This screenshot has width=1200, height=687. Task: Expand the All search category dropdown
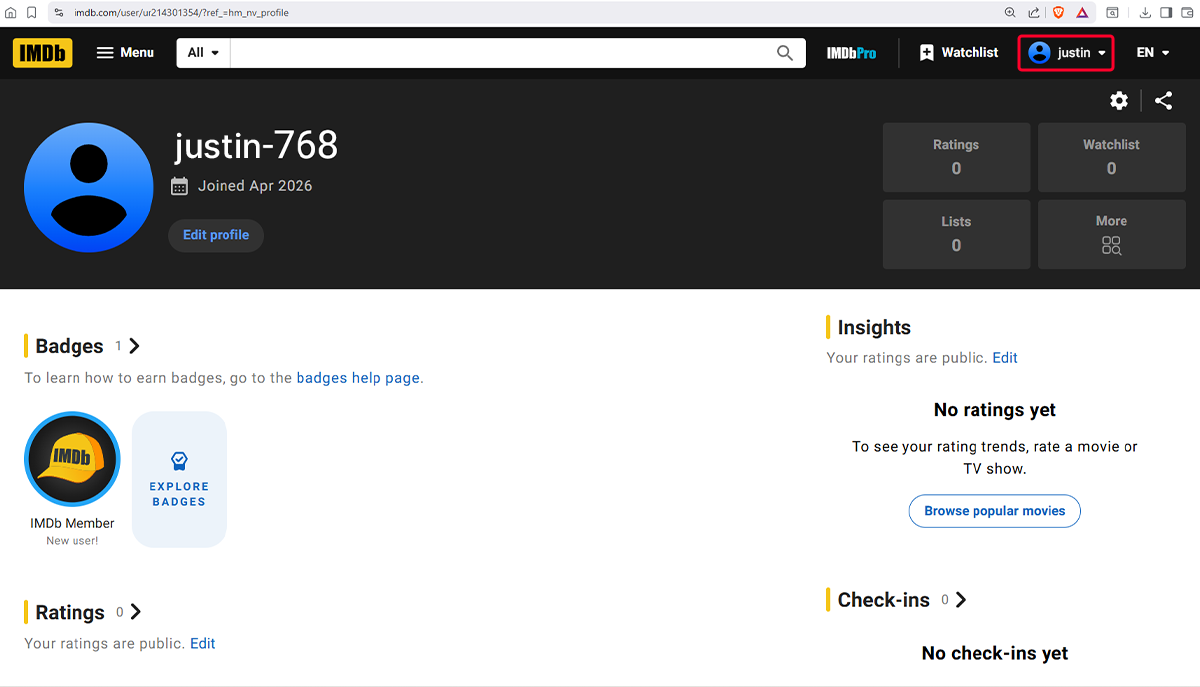(x=203, y=53)
